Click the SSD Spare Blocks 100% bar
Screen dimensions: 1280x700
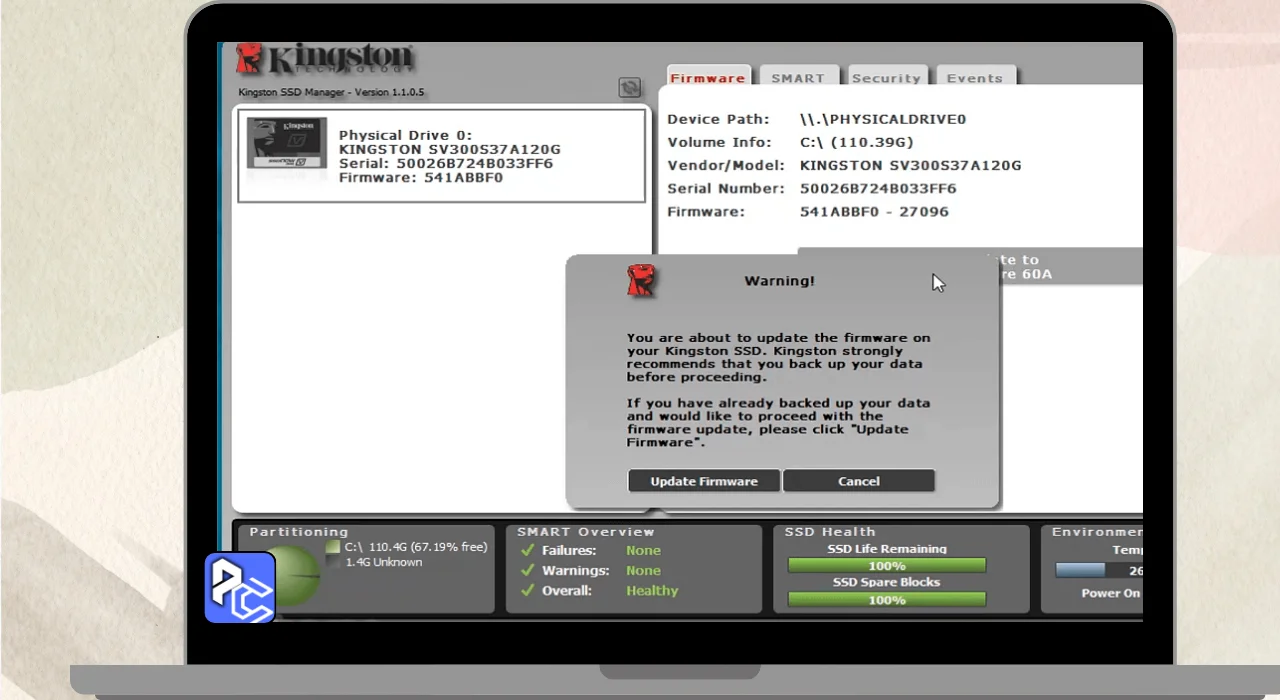[x=887, y=600]
